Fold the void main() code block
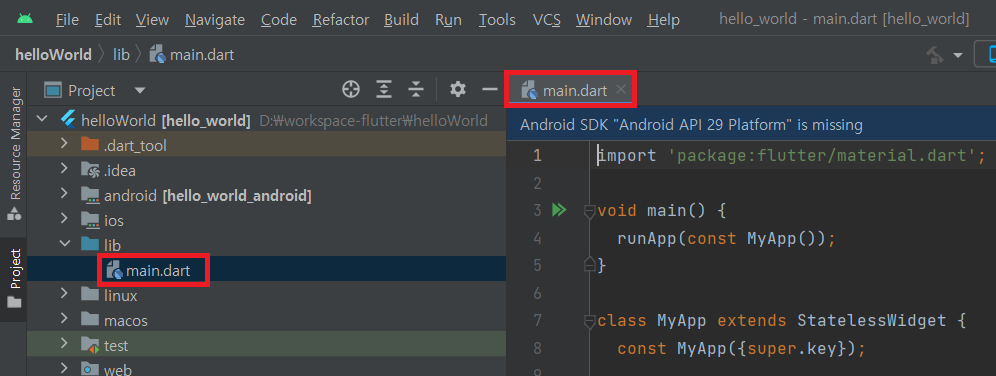The image size is (996, 376). pyautogui.click(x=589, y=212)
